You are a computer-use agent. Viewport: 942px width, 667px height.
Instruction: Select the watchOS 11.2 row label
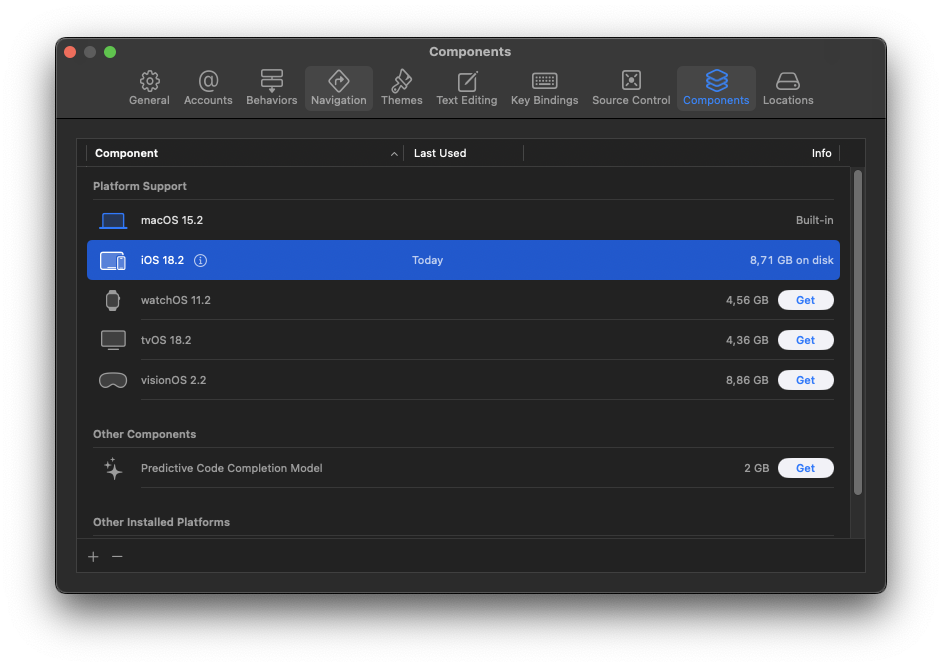[175, 300]
